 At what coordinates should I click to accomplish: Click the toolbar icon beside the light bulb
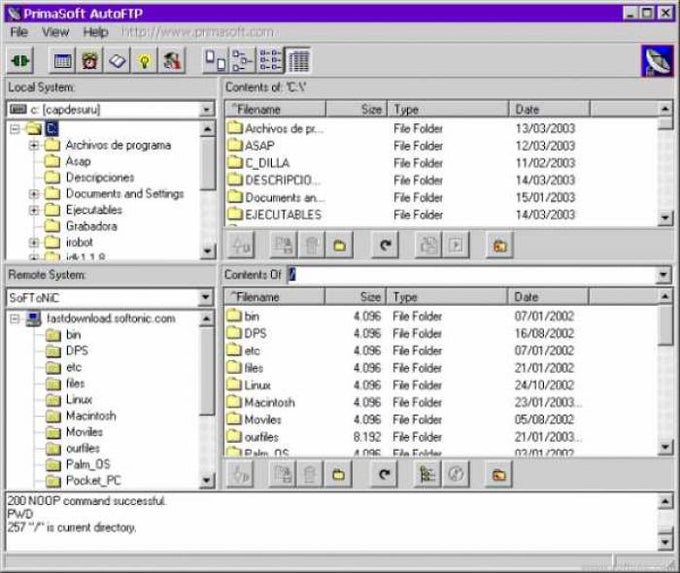(x=172, y=60)
